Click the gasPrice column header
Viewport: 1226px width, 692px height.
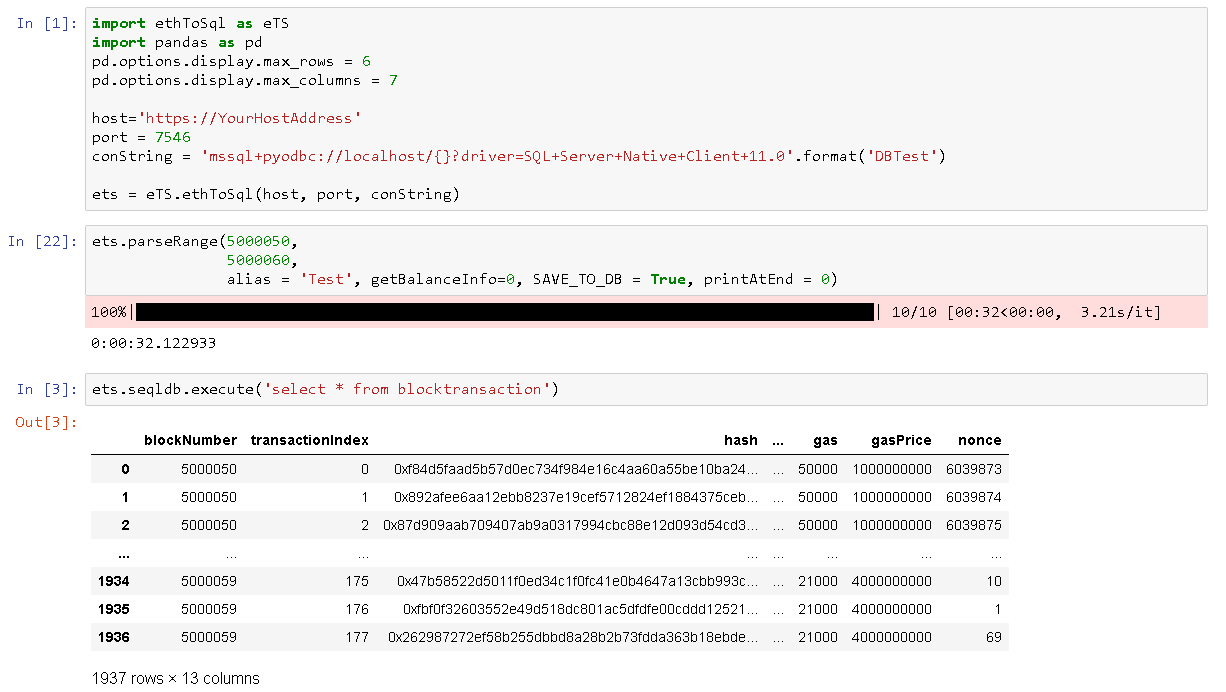(901, 440)
